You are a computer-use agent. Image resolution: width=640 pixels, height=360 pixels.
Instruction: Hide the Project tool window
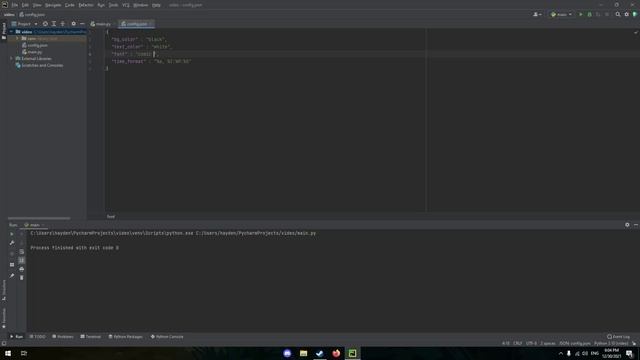point(82,24)
